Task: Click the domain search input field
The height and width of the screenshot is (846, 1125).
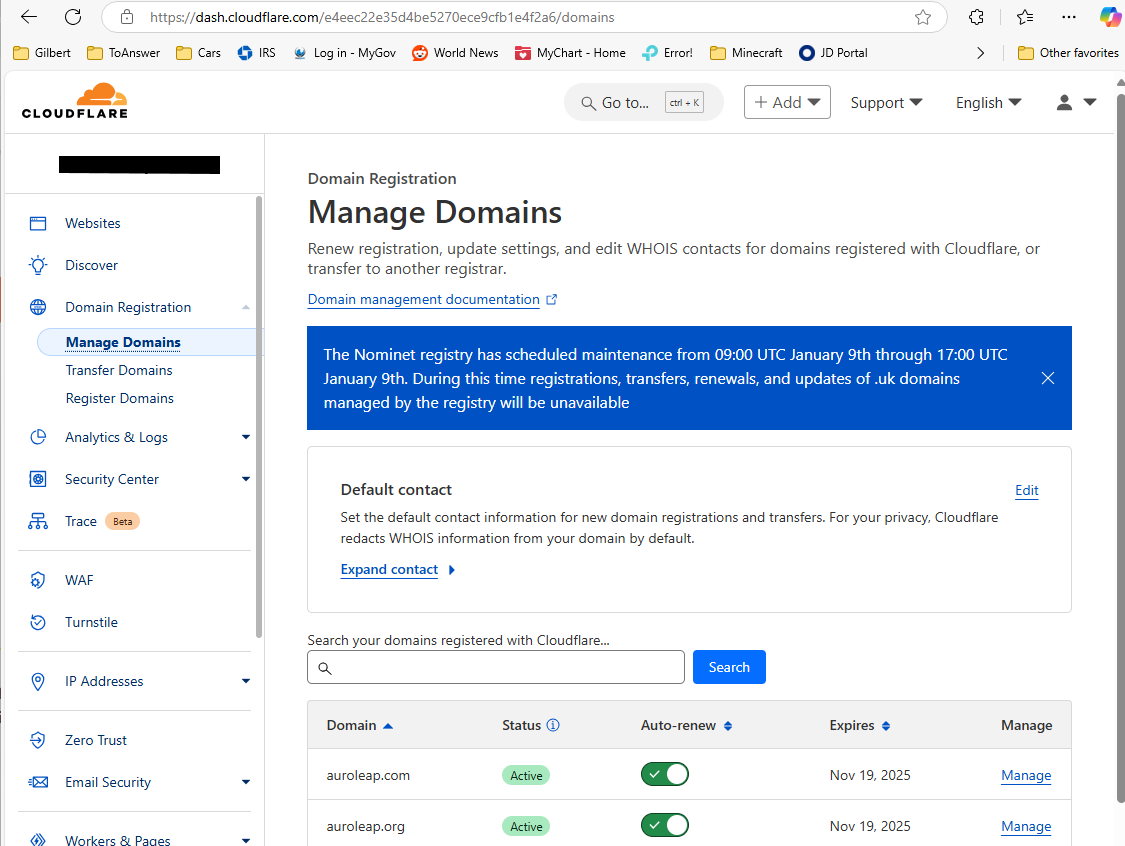Action: 495,667
